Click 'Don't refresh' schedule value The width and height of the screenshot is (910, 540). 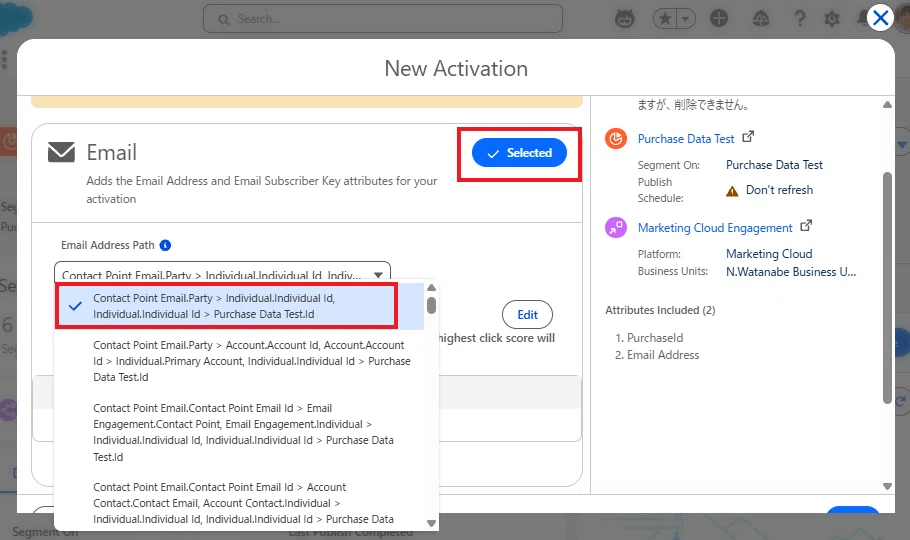click(779, 190)
